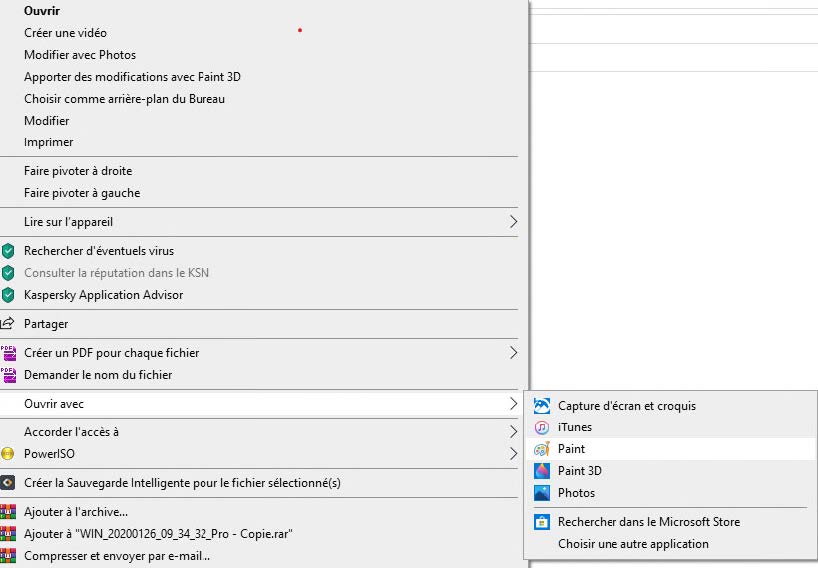Click the PDF icon beside Demander le nom du fichier
The height and width of the screenshot is (568, 818).
pyautogui.click(x=8, y=375)
